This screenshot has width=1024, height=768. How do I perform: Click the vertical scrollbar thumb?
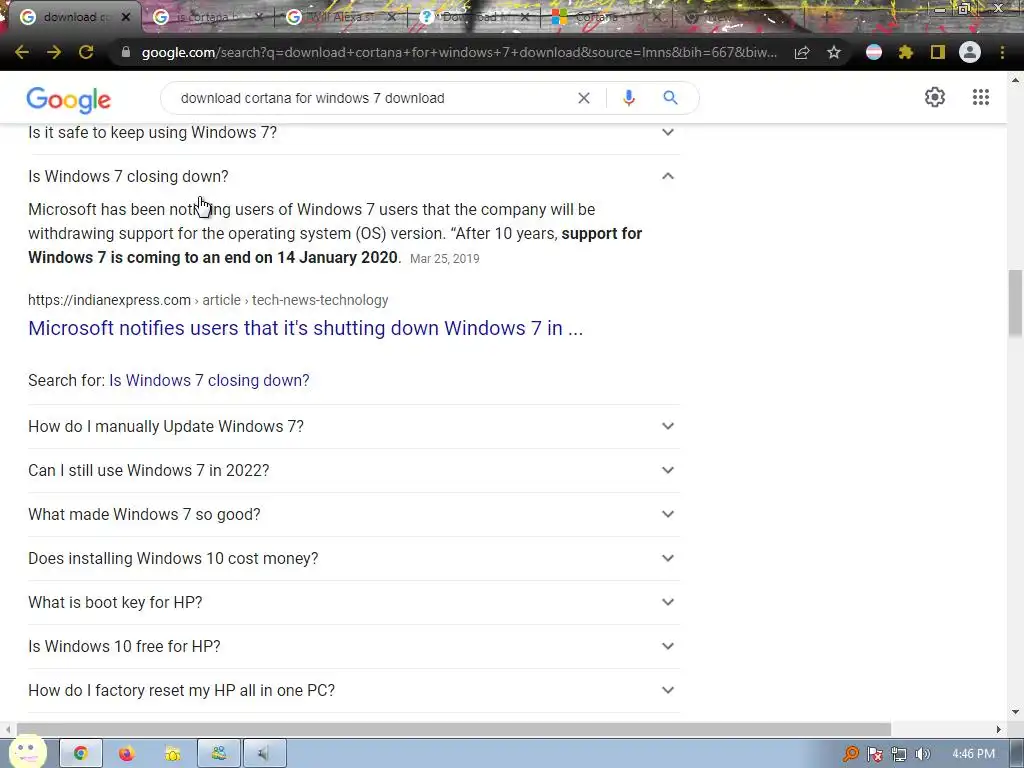(1015, 304)
